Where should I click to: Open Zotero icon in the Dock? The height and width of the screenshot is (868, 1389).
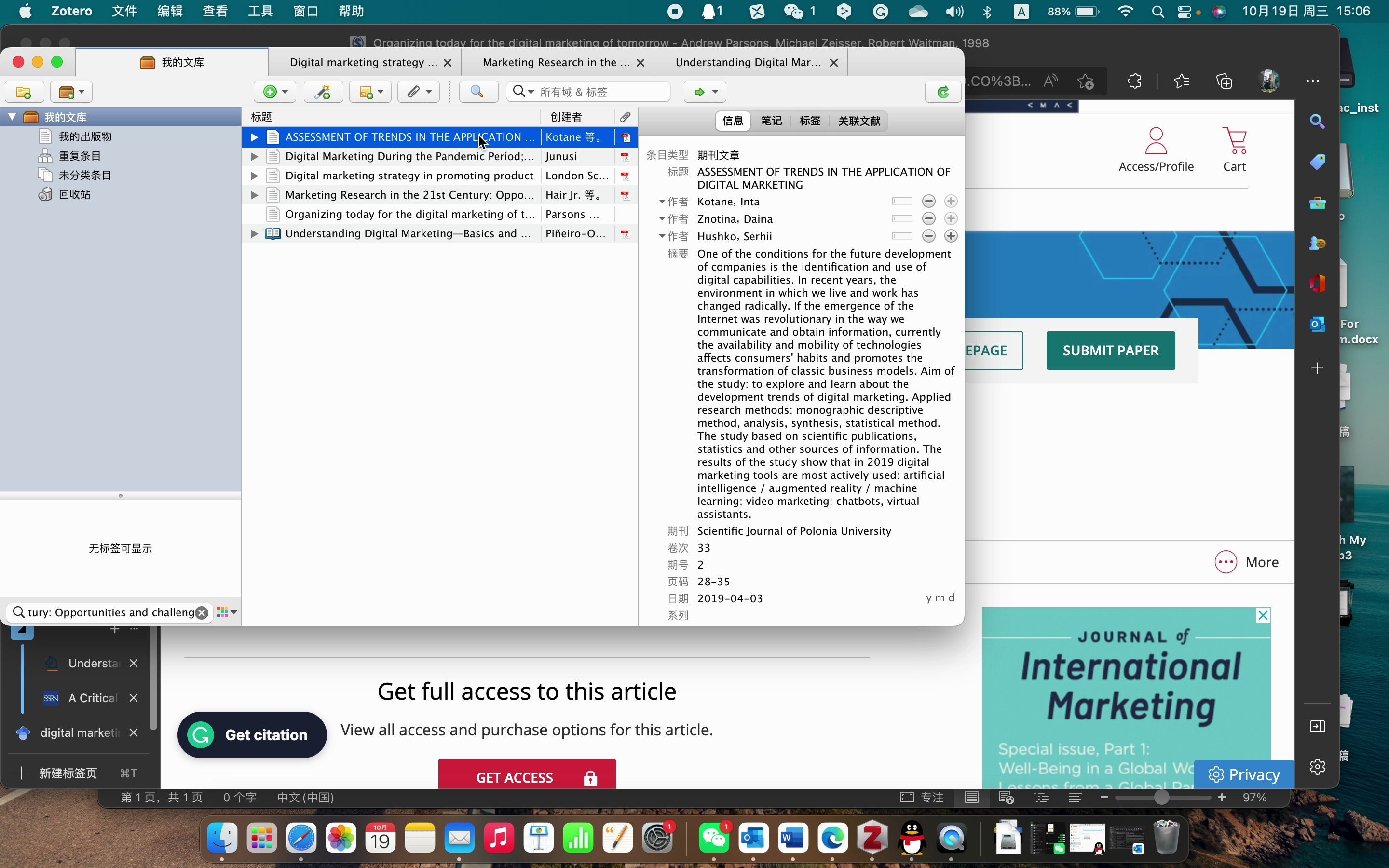pos(872,838)
